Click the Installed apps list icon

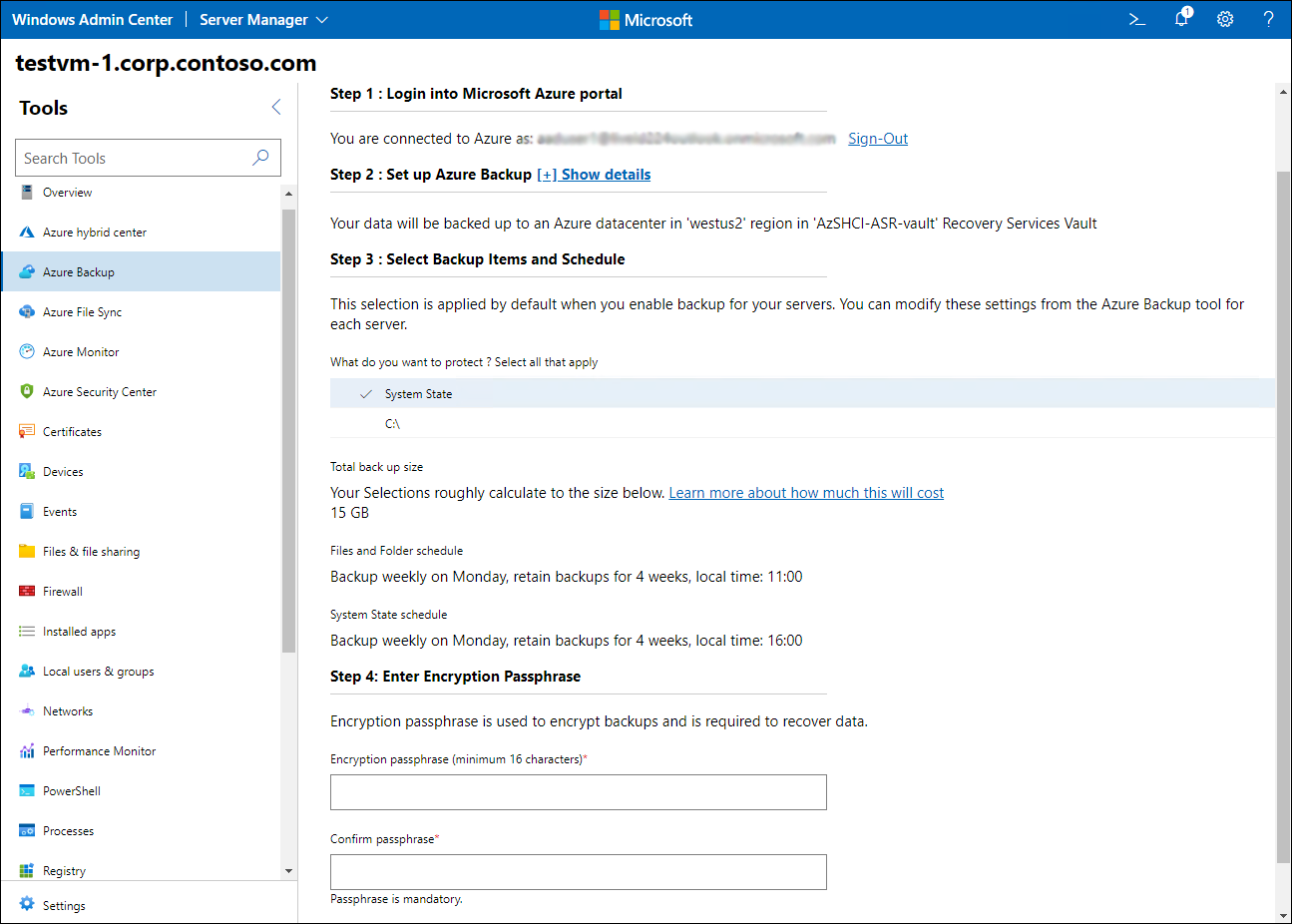pyautogui.click(x=27, y=632)
